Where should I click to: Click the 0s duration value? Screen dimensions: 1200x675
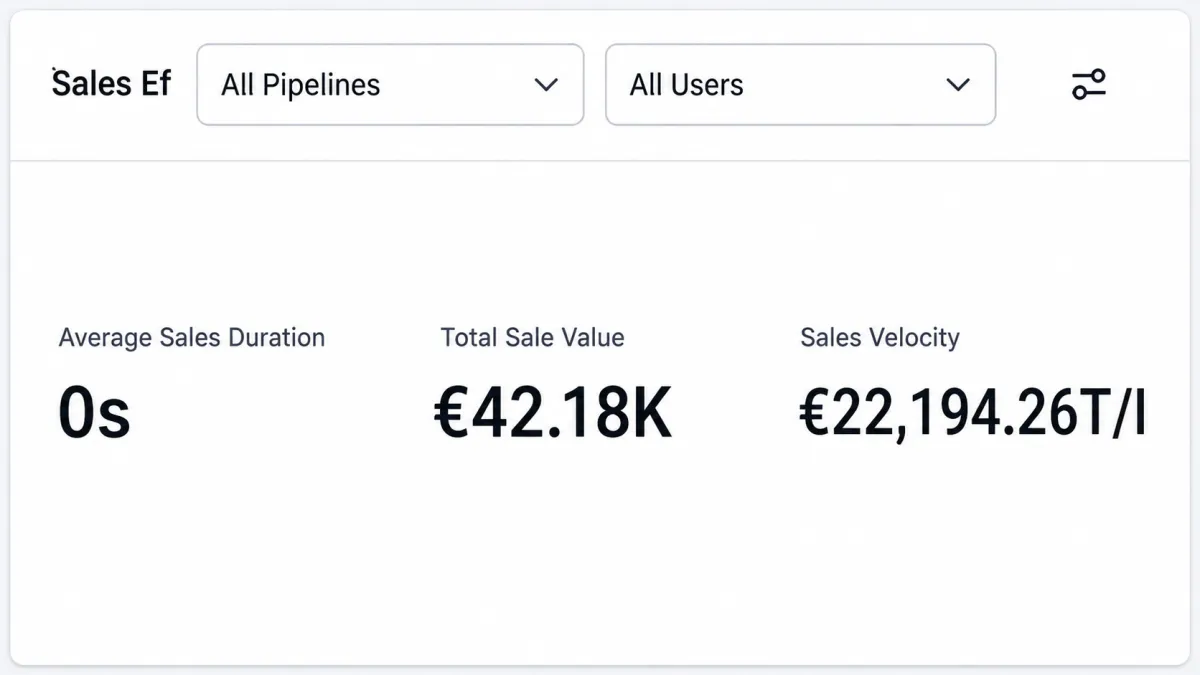(x=94, y=414)
